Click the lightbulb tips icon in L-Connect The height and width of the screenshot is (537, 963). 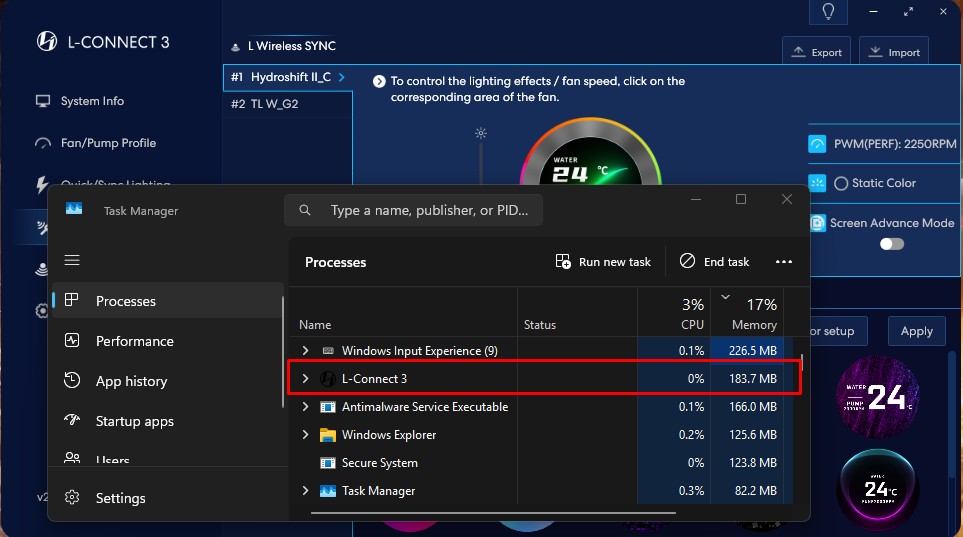tap(828, 12)
